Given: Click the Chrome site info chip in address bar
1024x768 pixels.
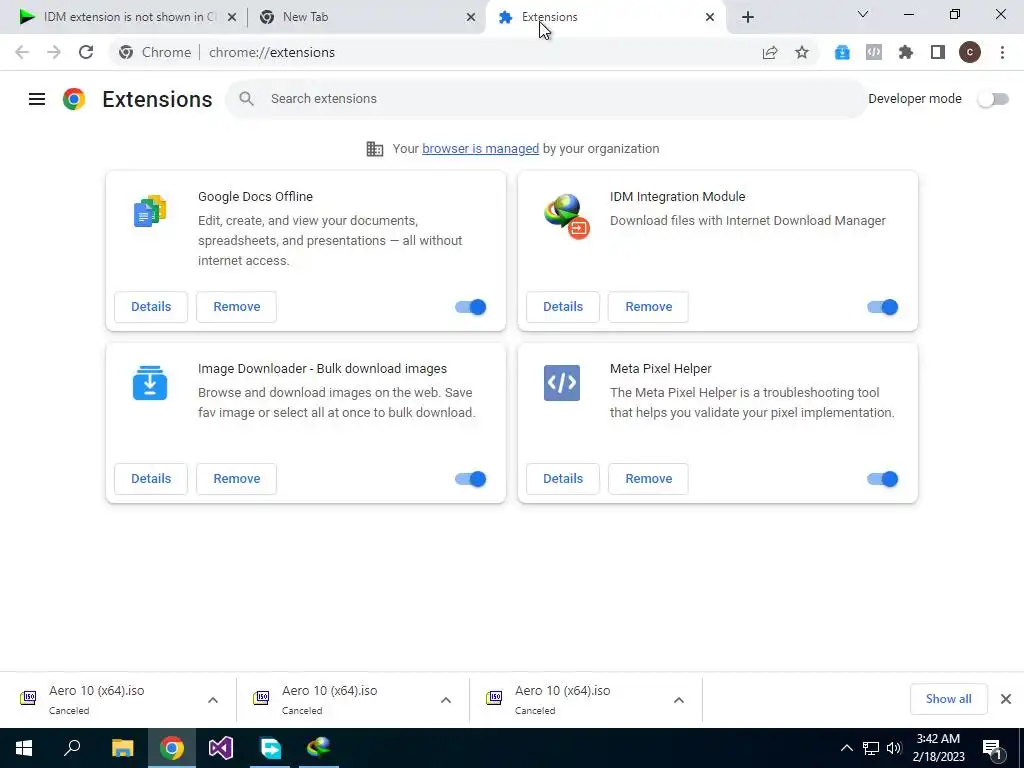Looking at the screenshot, I should (155, 52).
